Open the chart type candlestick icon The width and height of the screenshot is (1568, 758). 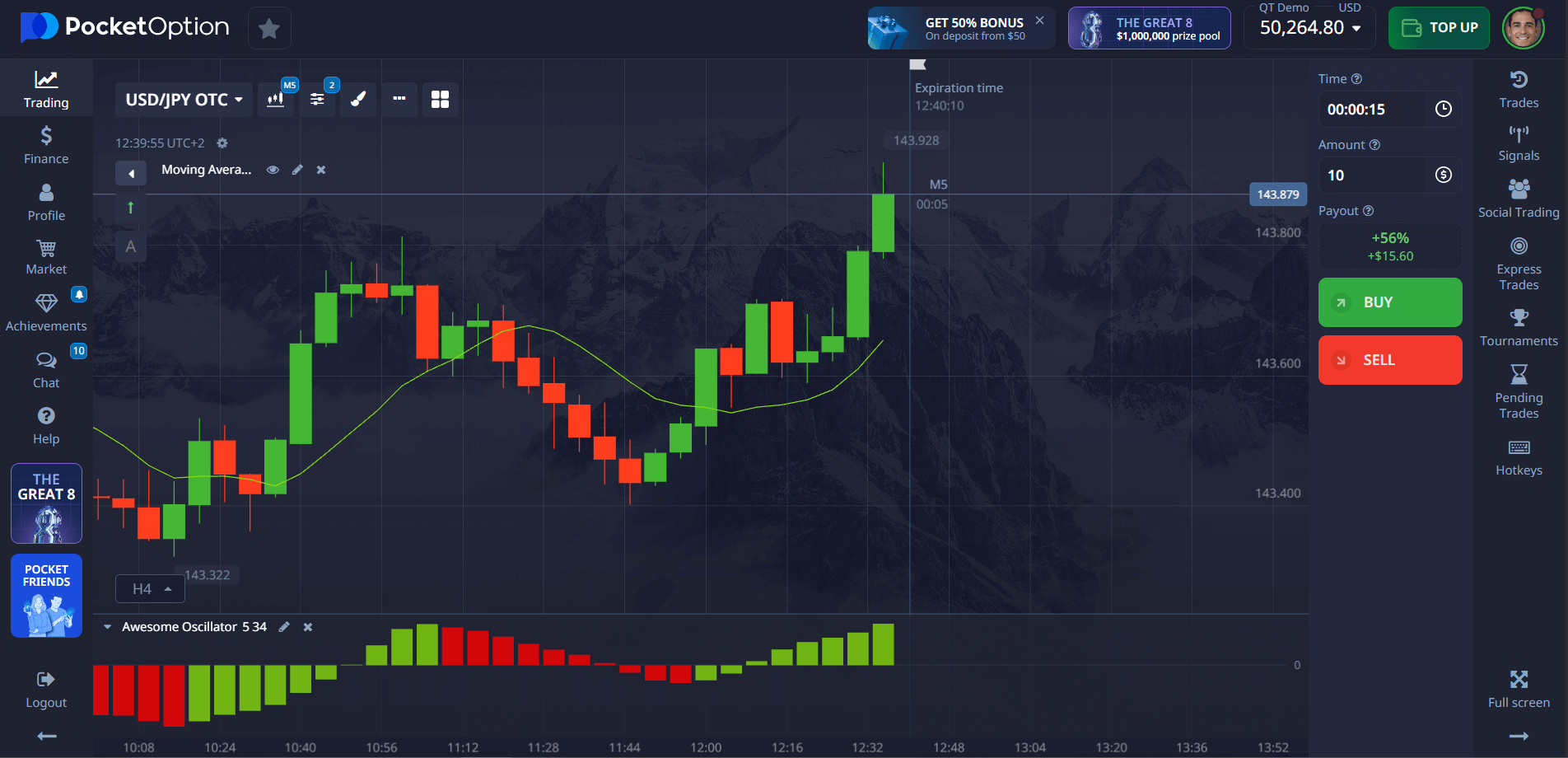pyautogui.click(x=276, y=100)
